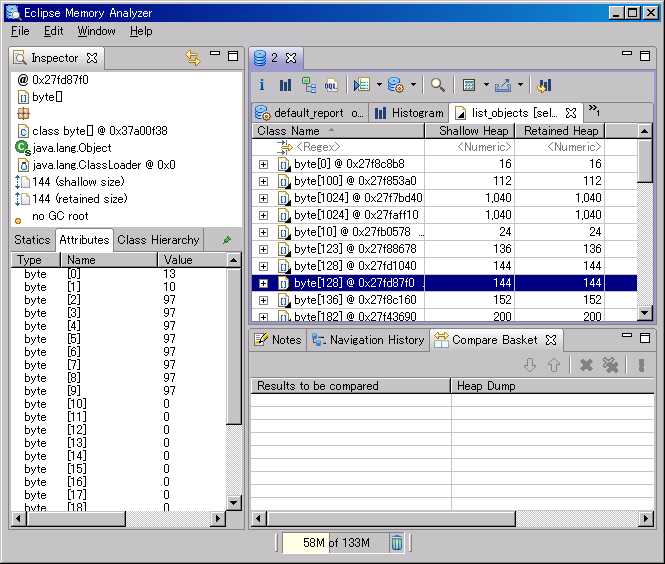Click the compare to histogram icon

[544, 86]
